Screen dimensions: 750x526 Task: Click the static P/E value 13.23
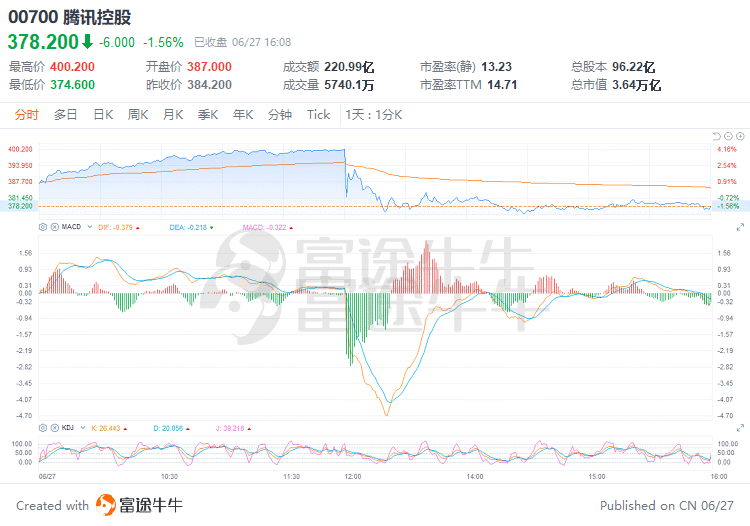click(x=496, y=67)
